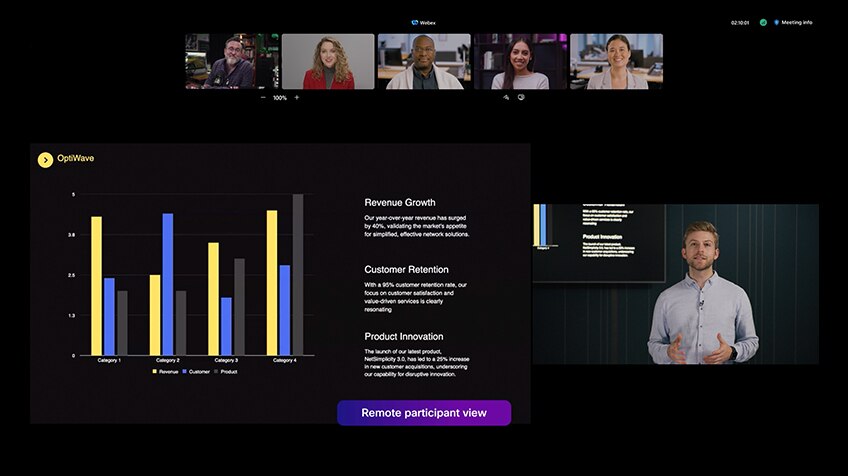Click the Remote participant view button

424,413
